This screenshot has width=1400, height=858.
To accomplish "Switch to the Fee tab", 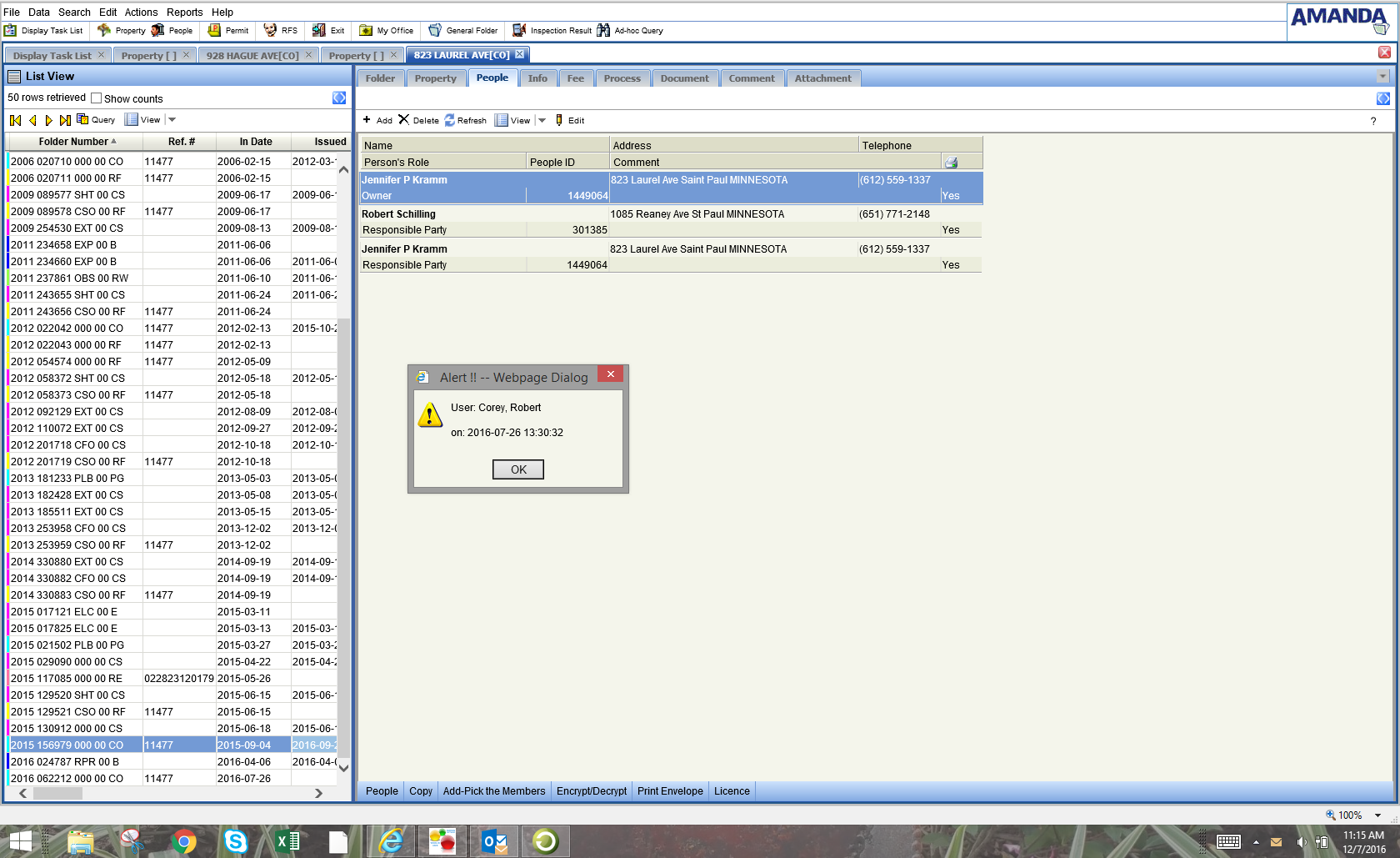I will 575,78.
